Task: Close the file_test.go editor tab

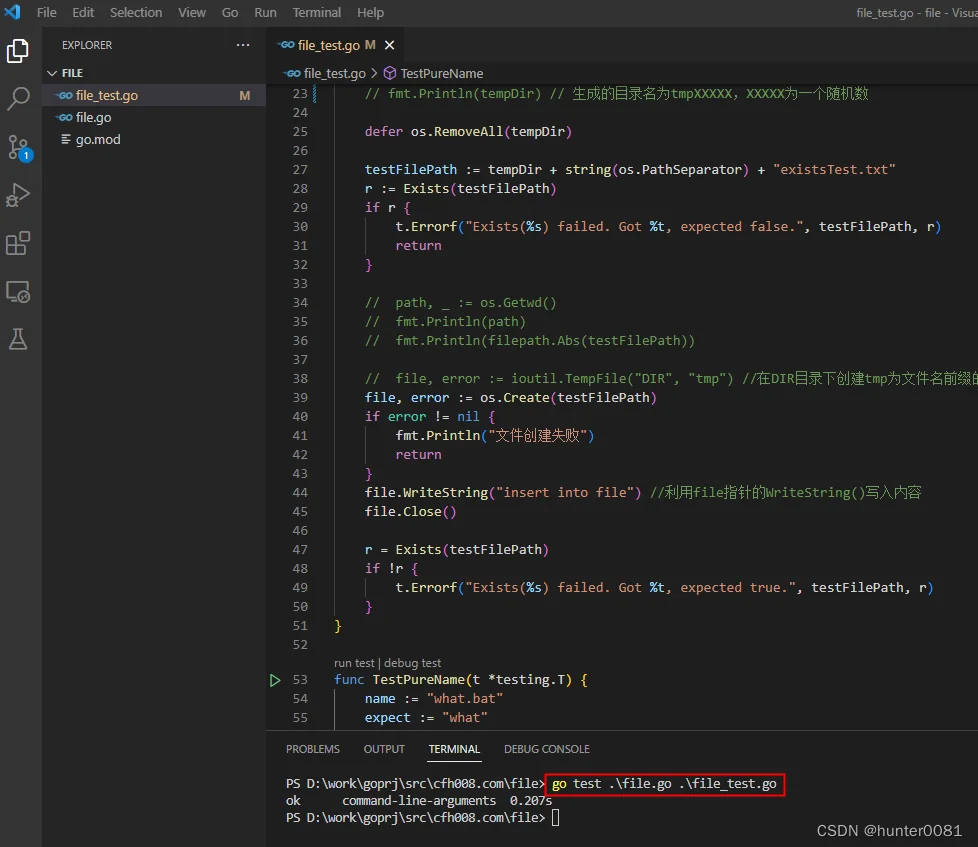Action: click(389, 45)
